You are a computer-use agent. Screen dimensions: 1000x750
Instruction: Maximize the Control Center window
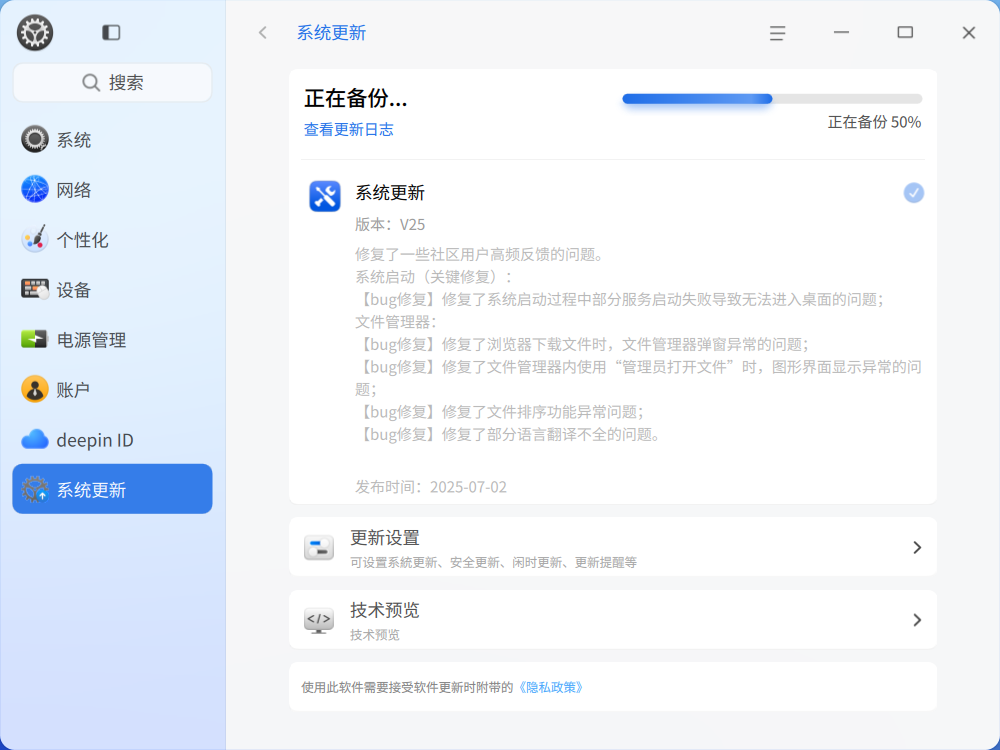pos(905,33)
